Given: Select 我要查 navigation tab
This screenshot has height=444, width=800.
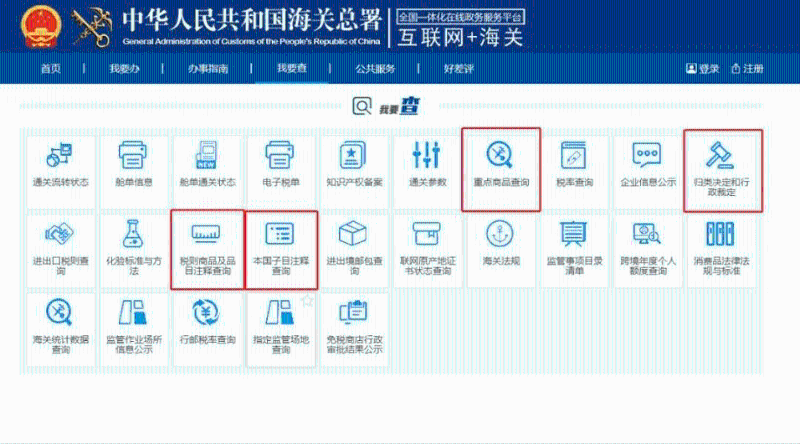Looking at the screenshot, I should [292, 68].
